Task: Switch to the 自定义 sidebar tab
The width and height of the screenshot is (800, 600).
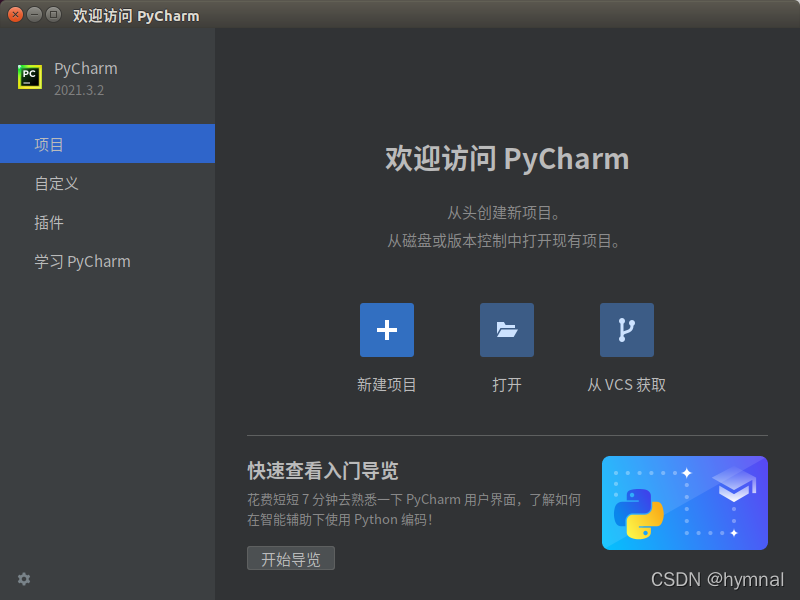Action: 107,183
